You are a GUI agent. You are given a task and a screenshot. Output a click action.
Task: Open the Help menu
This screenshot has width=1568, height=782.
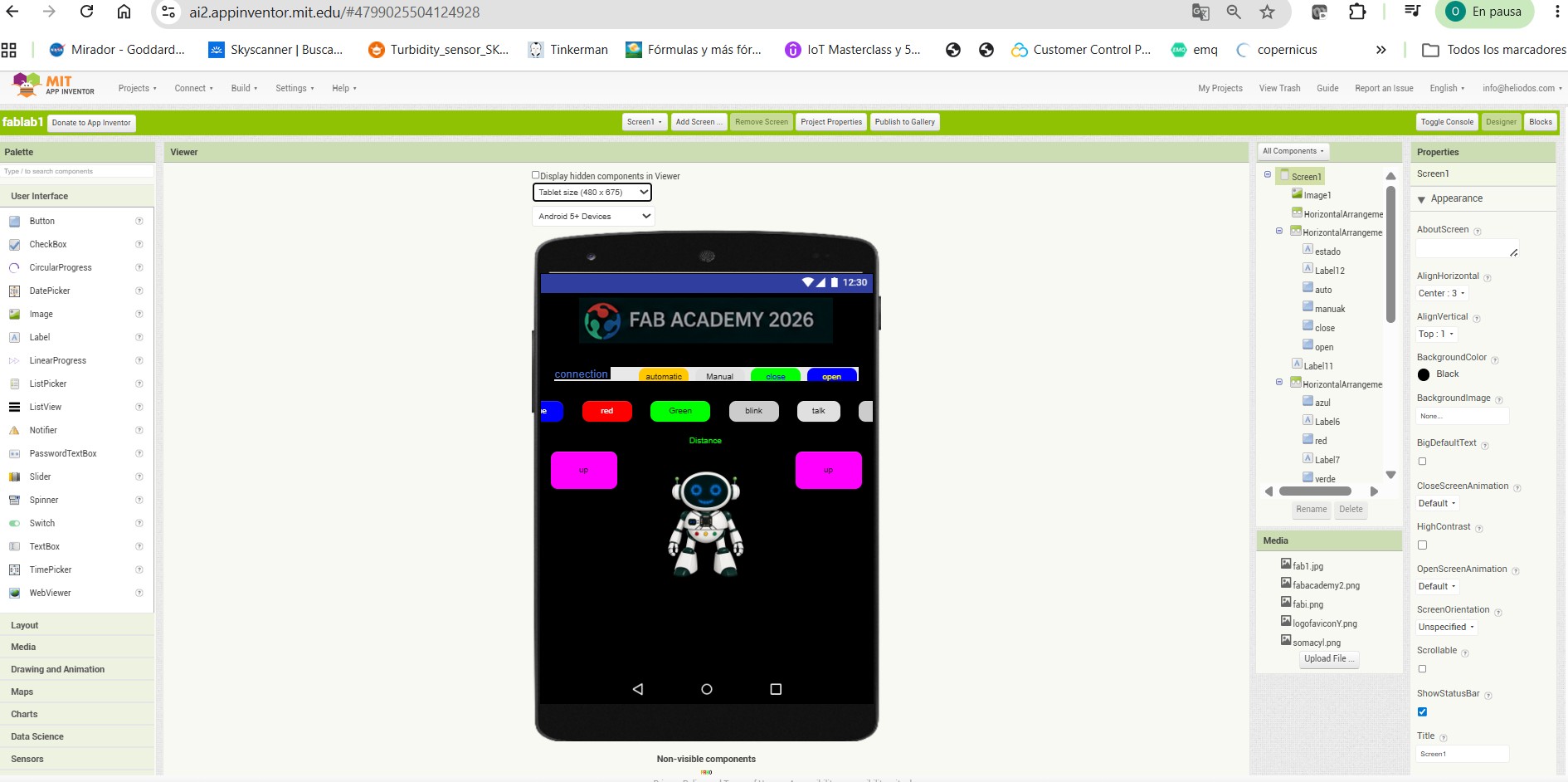coord(344,88)
